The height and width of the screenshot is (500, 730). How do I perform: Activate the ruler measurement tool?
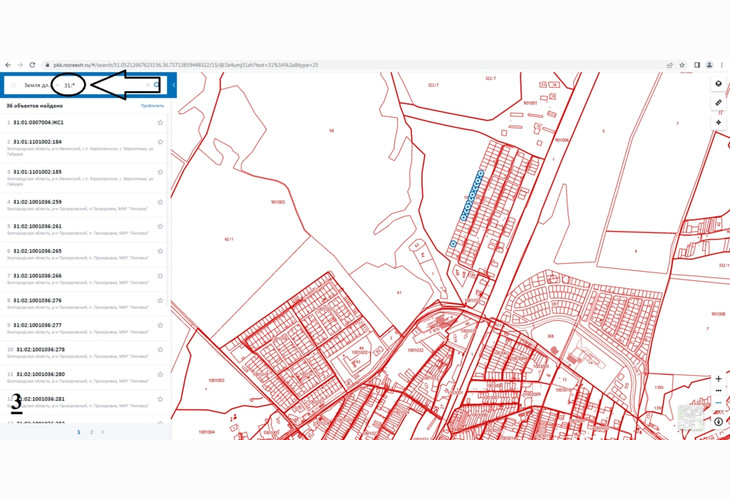click(x=718, y=103)
